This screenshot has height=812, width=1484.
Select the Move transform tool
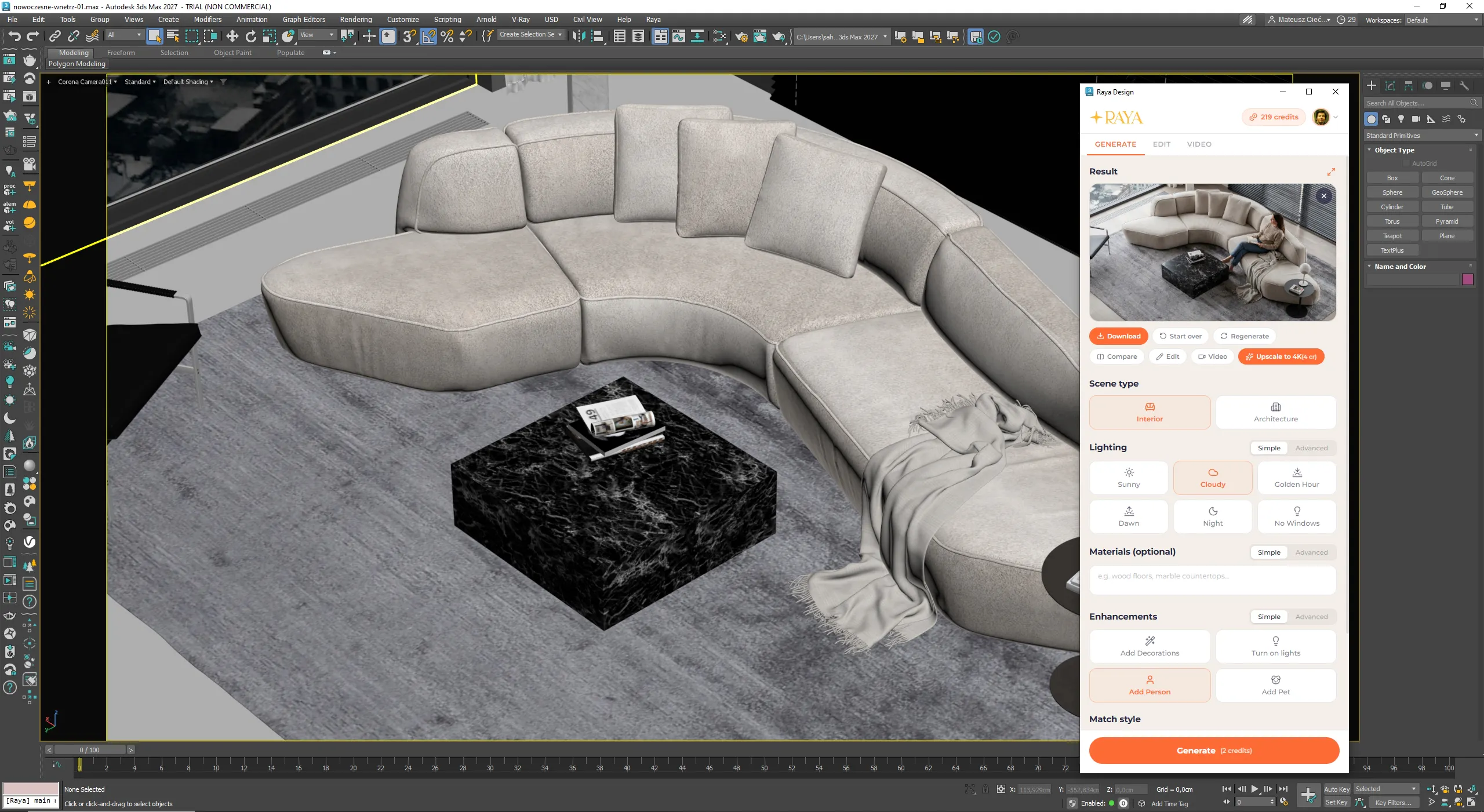[x=232, y=37]
